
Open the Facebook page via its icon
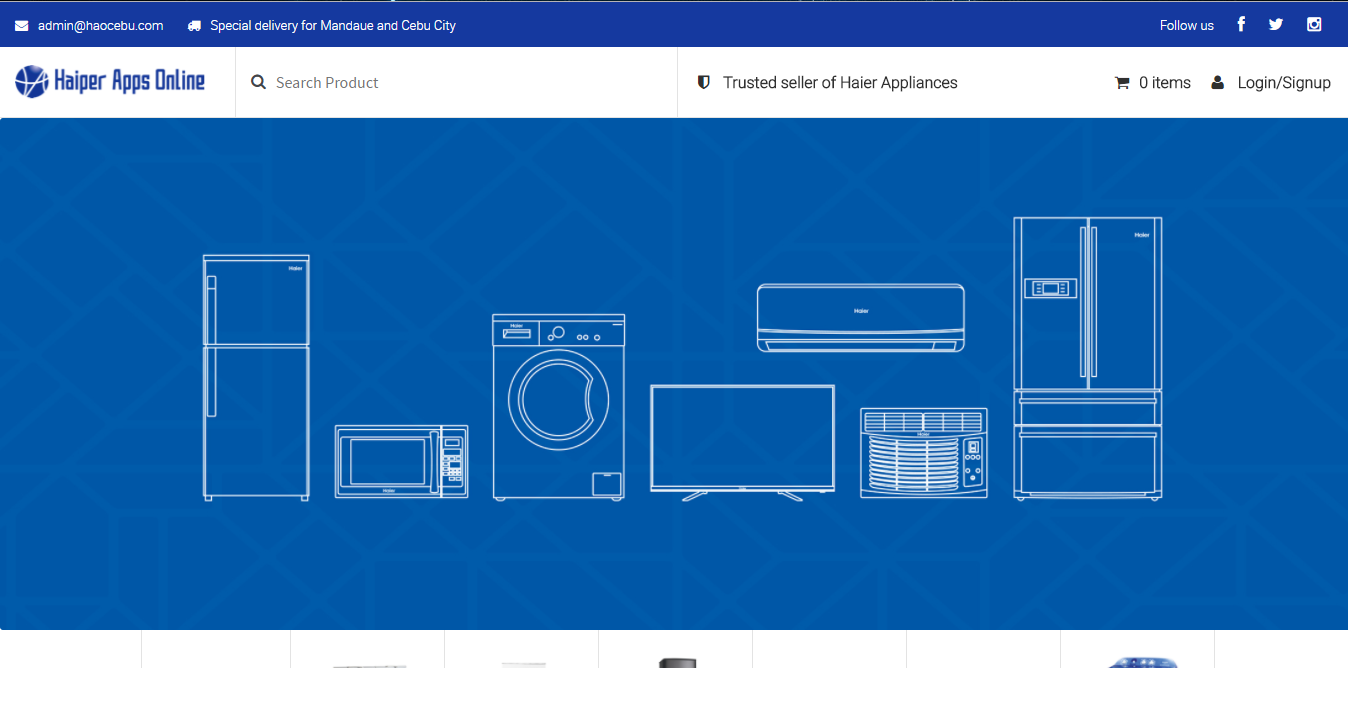tap(1240, 24)
